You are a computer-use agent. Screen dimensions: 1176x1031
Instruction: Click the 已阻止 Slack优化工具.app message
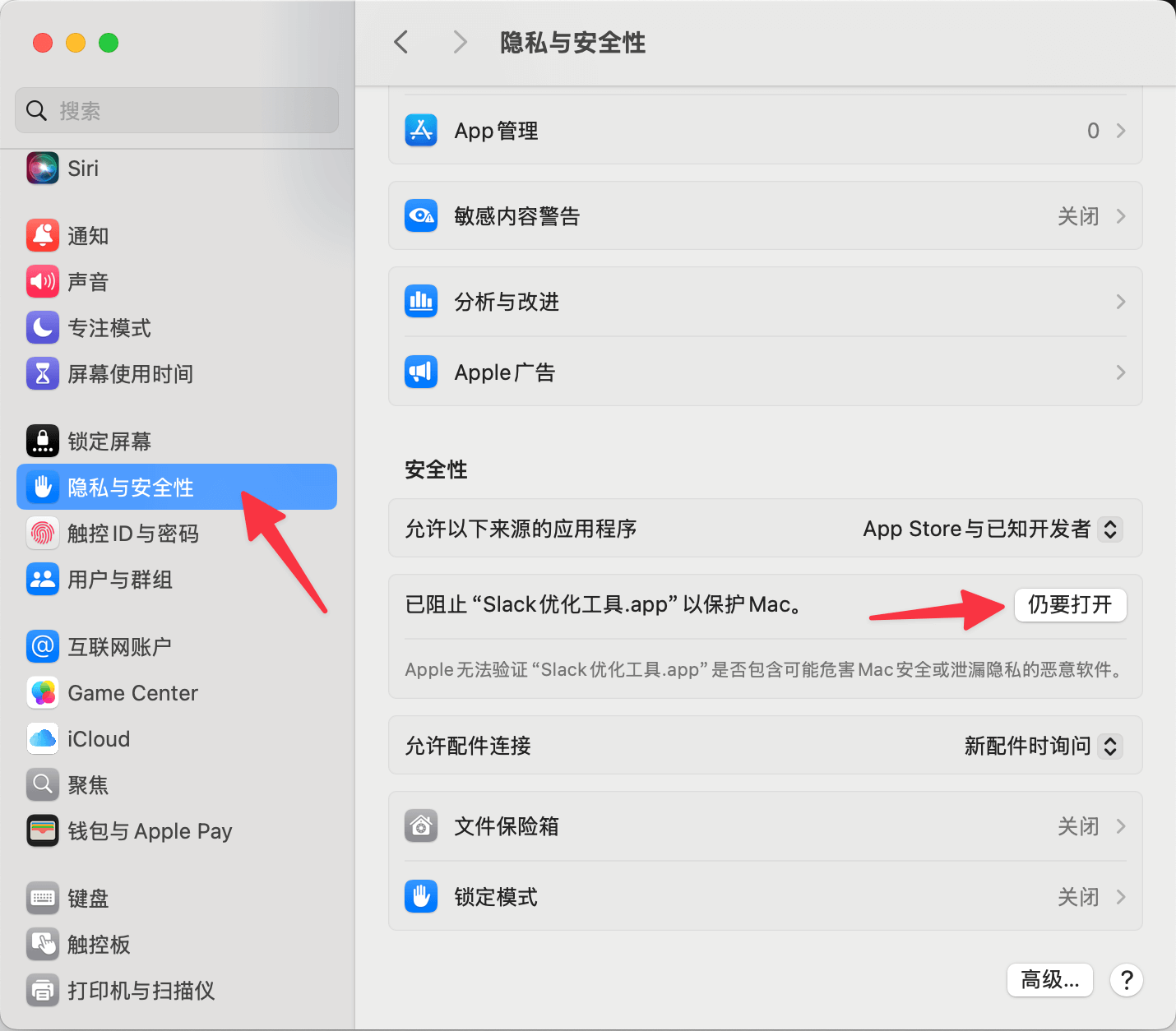click(x=604, y=604)
